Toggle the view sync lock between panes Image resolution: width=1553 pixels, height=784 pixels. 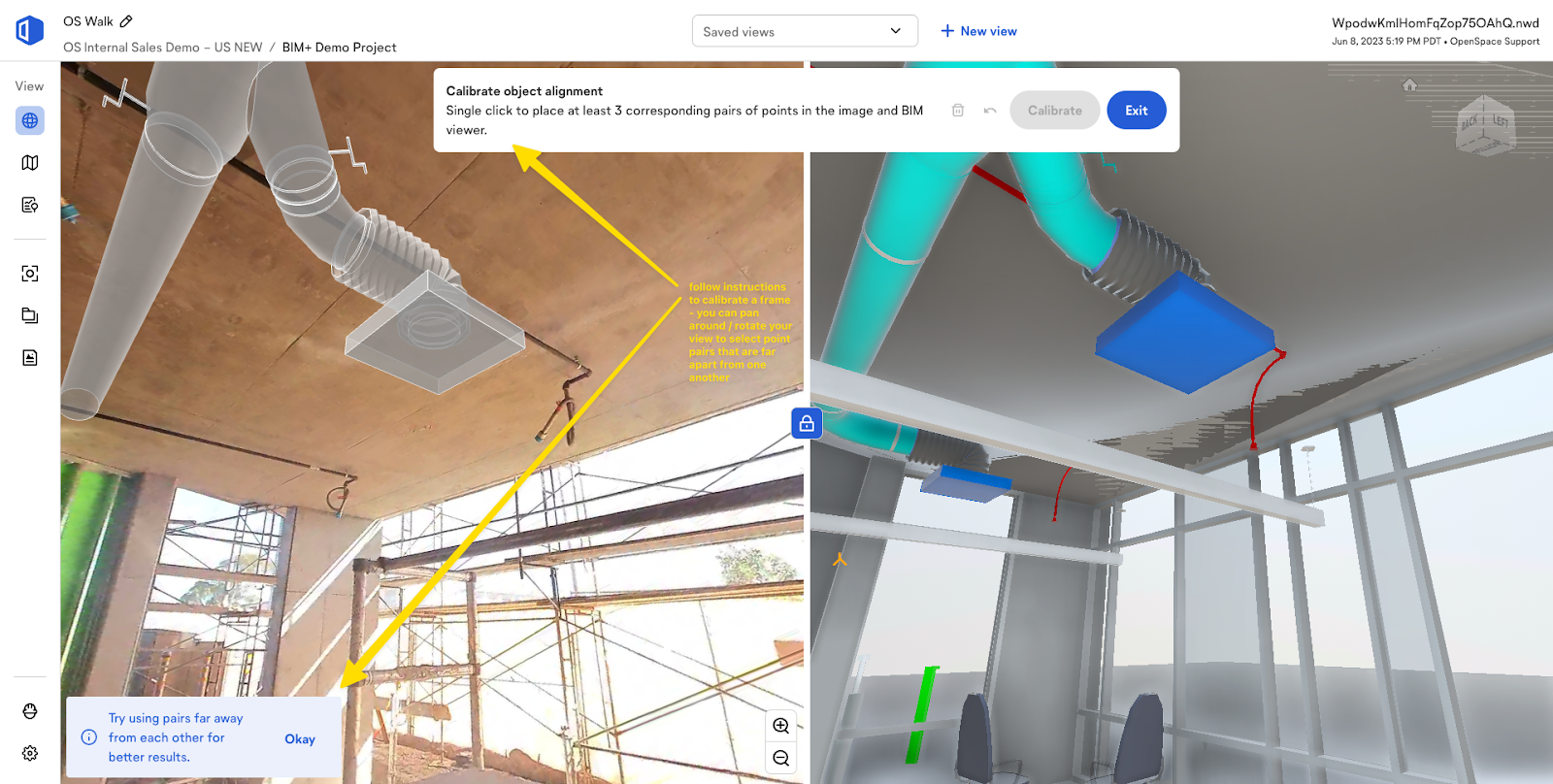[807, 423]
